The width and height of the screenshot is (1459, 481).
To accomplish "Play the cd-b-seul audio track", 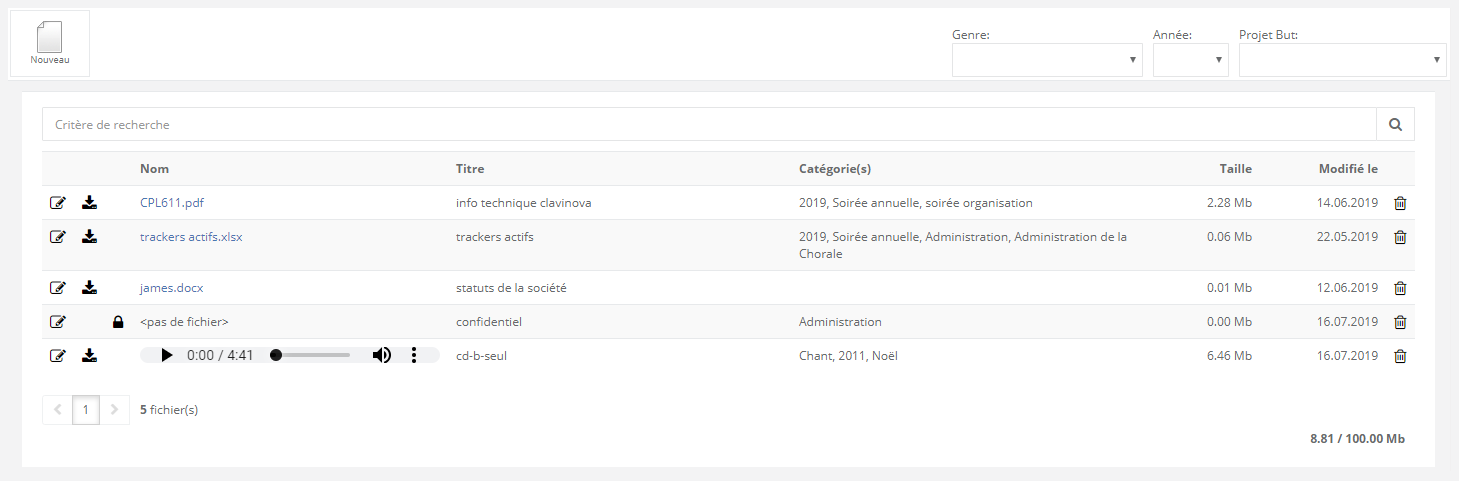I will tap(166, 355).
